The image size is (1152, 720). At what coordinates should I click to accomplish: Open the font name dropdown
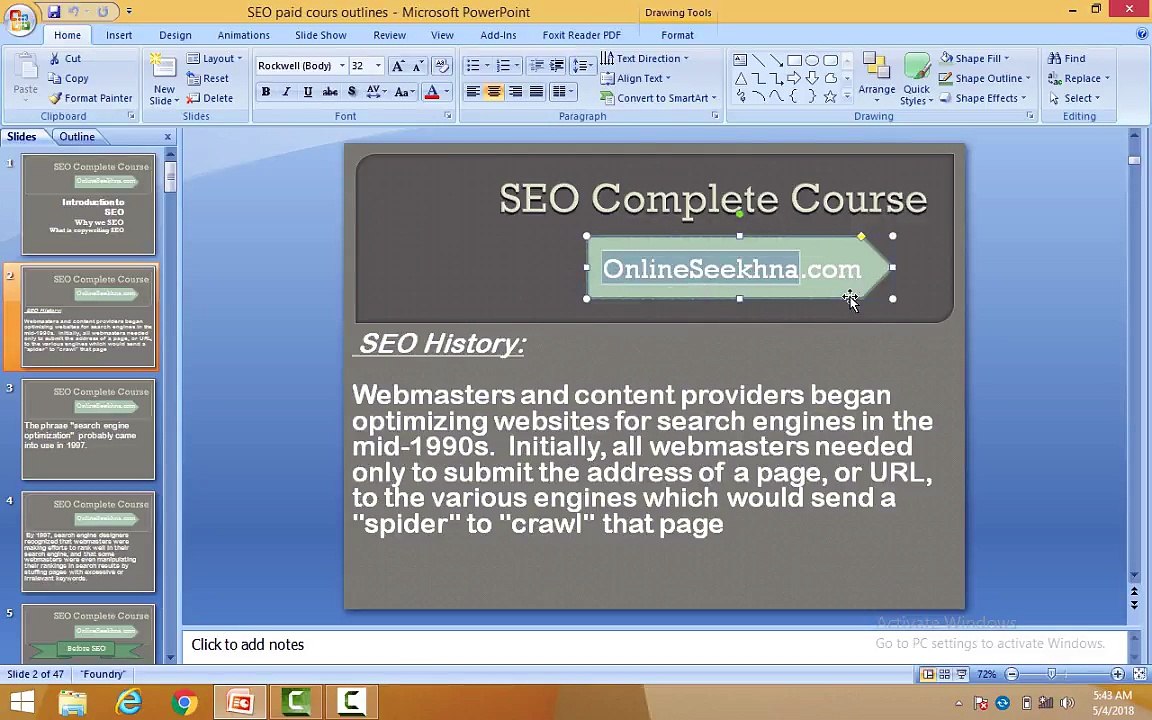(x=342, y=66)
